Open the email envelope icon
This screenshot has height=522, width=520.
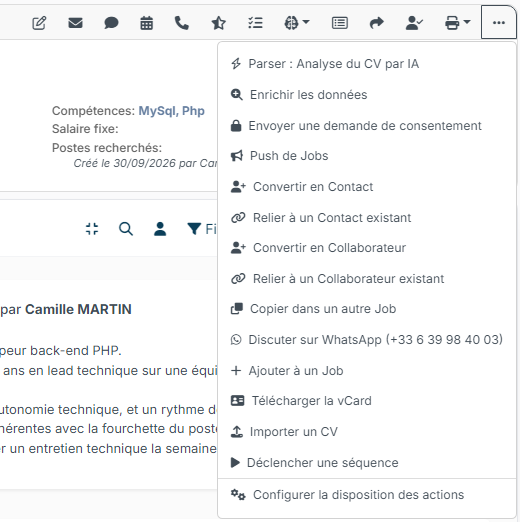(x=75, y=23)
